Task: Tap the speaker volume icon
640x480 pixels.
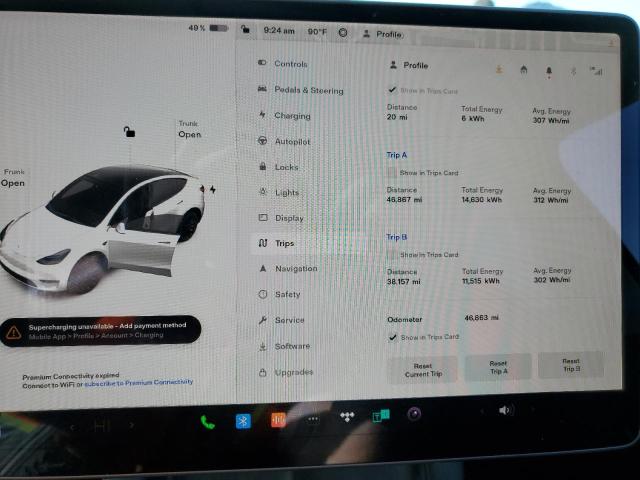Action: click(505, 410)
